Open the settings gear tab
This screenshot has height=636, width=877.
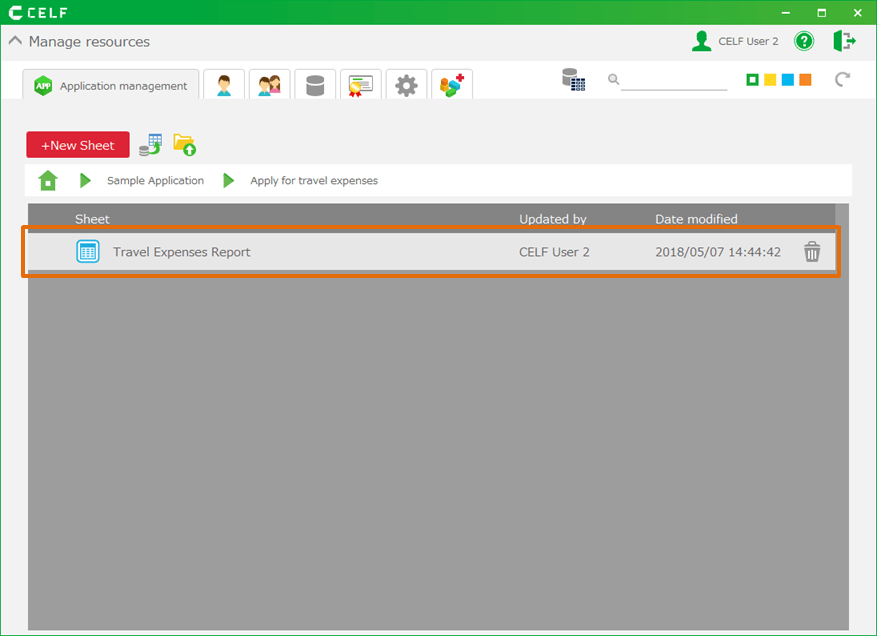point(406,86)
